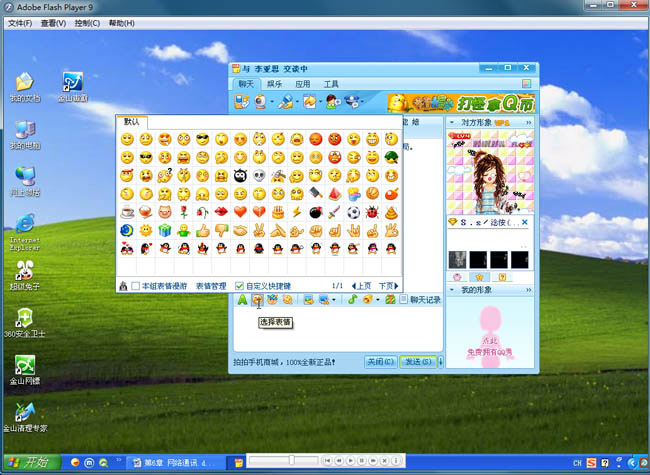Open the emoticon management link

pos(211,286)
